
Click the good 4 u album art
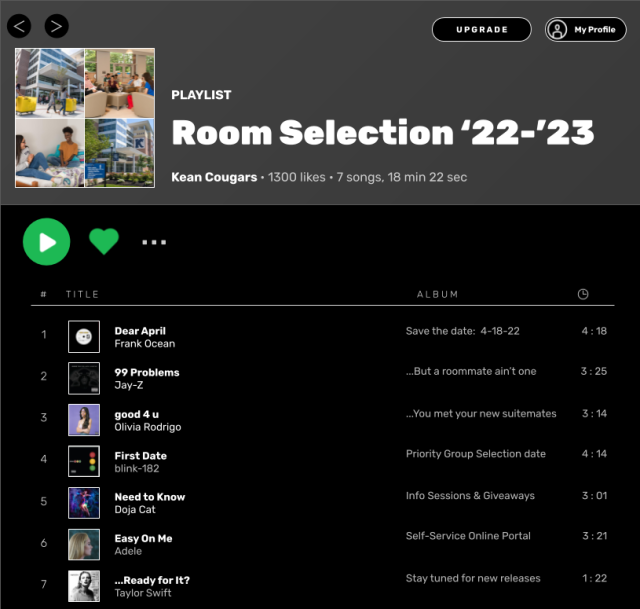84,420
